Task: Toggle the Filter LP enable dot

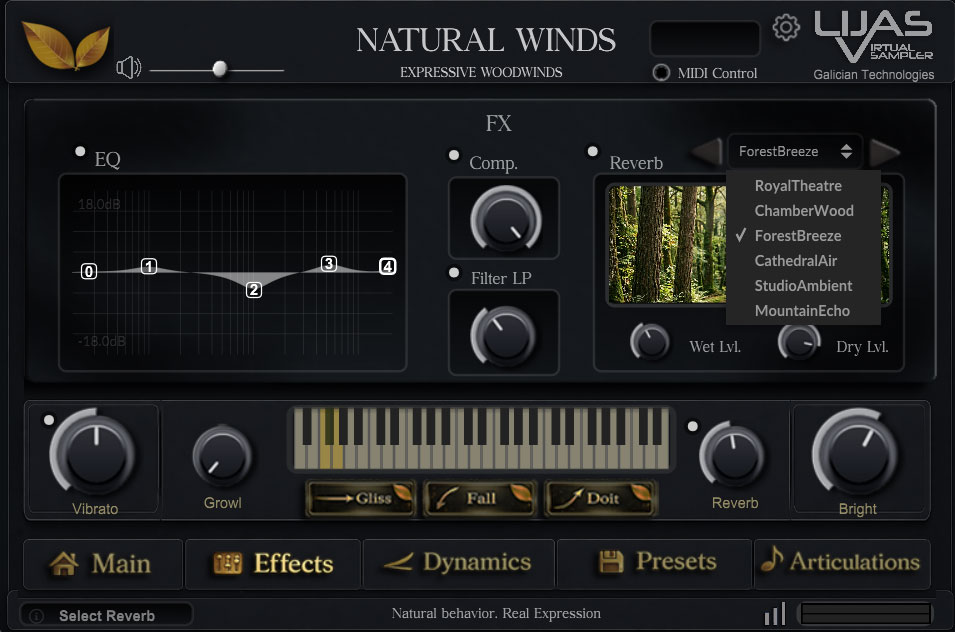Action: (x=454, y=272)
